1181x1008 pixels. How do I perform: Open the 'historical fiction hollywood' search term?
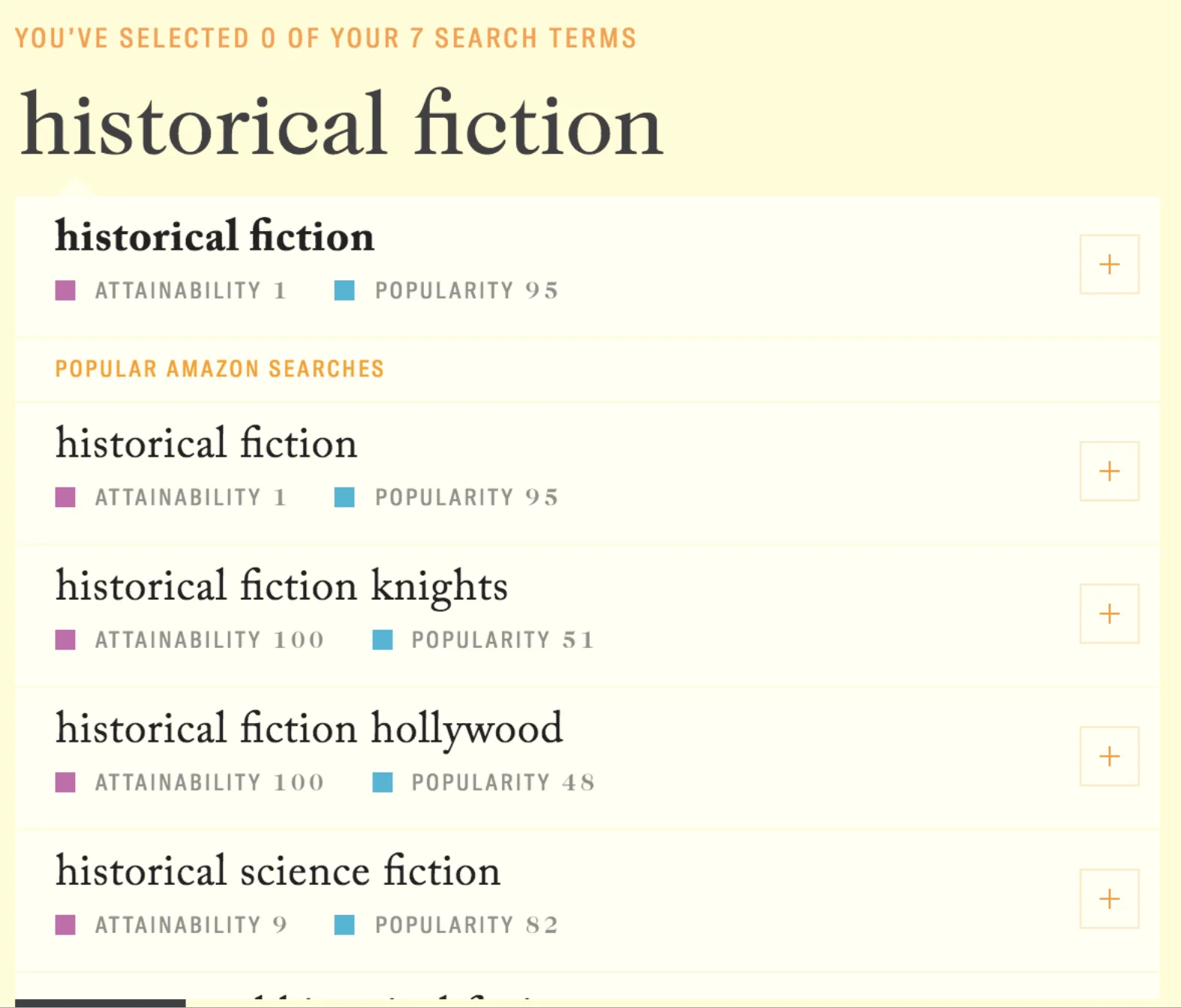308,729
